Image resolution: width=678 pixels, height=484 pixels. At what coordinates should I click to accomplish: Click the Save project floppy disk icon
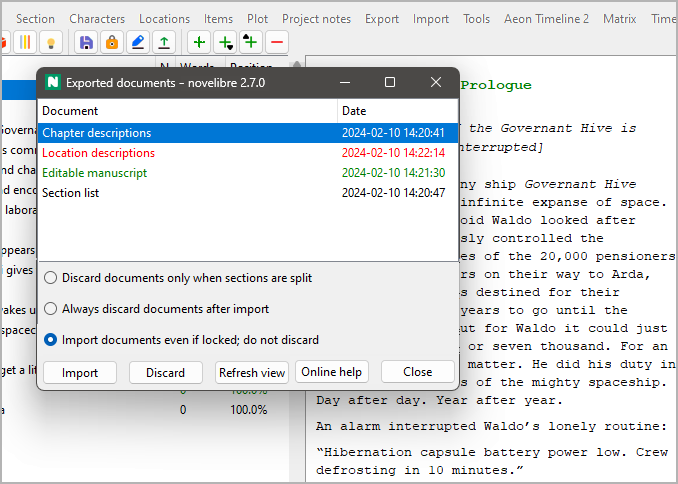click(86, 42)
